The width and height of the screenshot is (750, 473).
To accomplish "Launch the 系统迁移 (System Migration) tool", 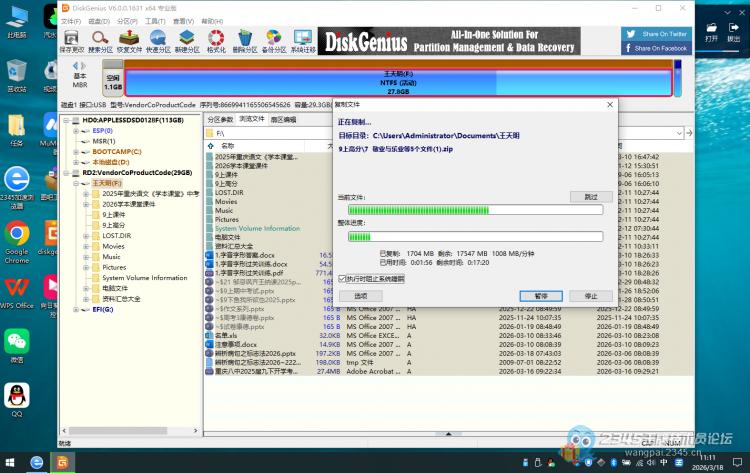I will coord(302,39).
